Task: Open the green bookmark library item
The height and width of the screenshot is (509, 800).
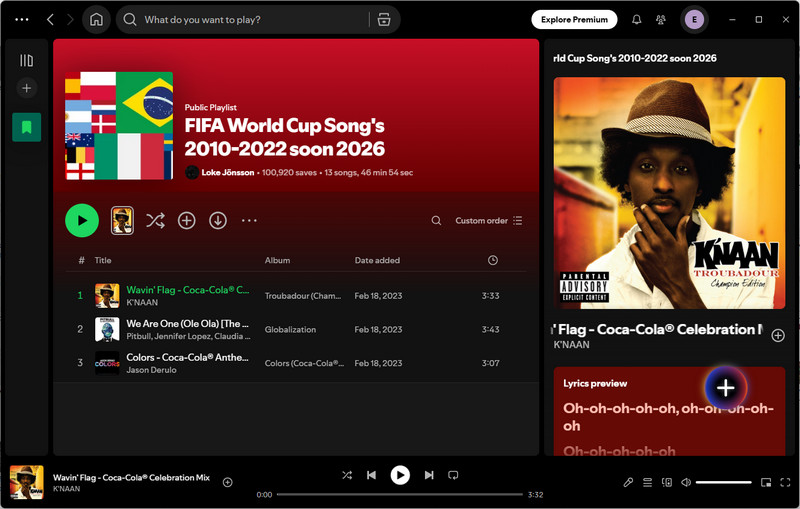Action: click(x=27, y=127)
